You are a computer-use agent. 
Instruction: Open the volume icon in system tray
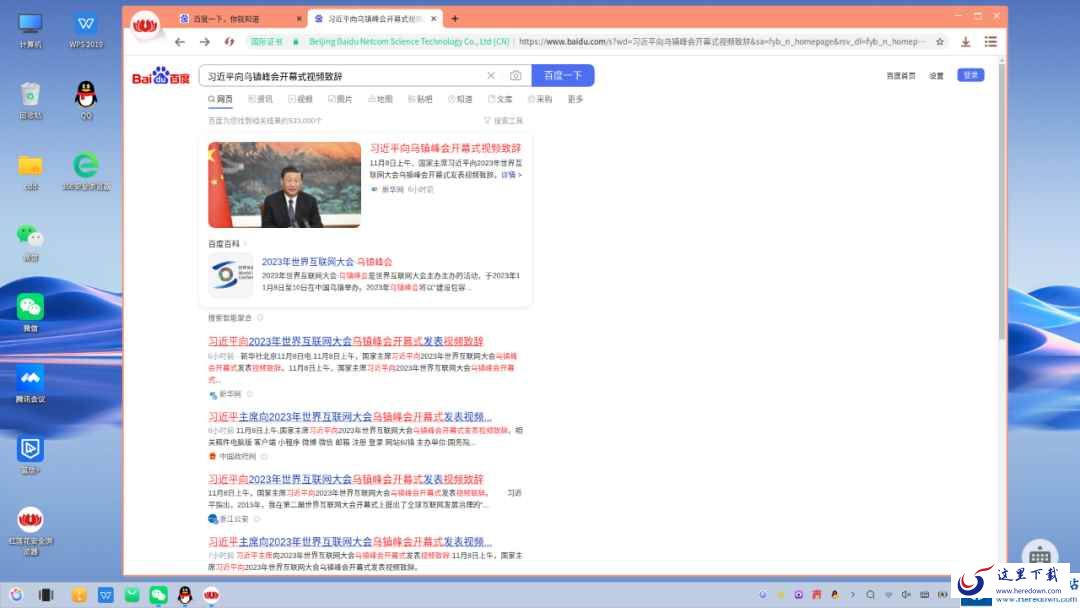[906, 595]
